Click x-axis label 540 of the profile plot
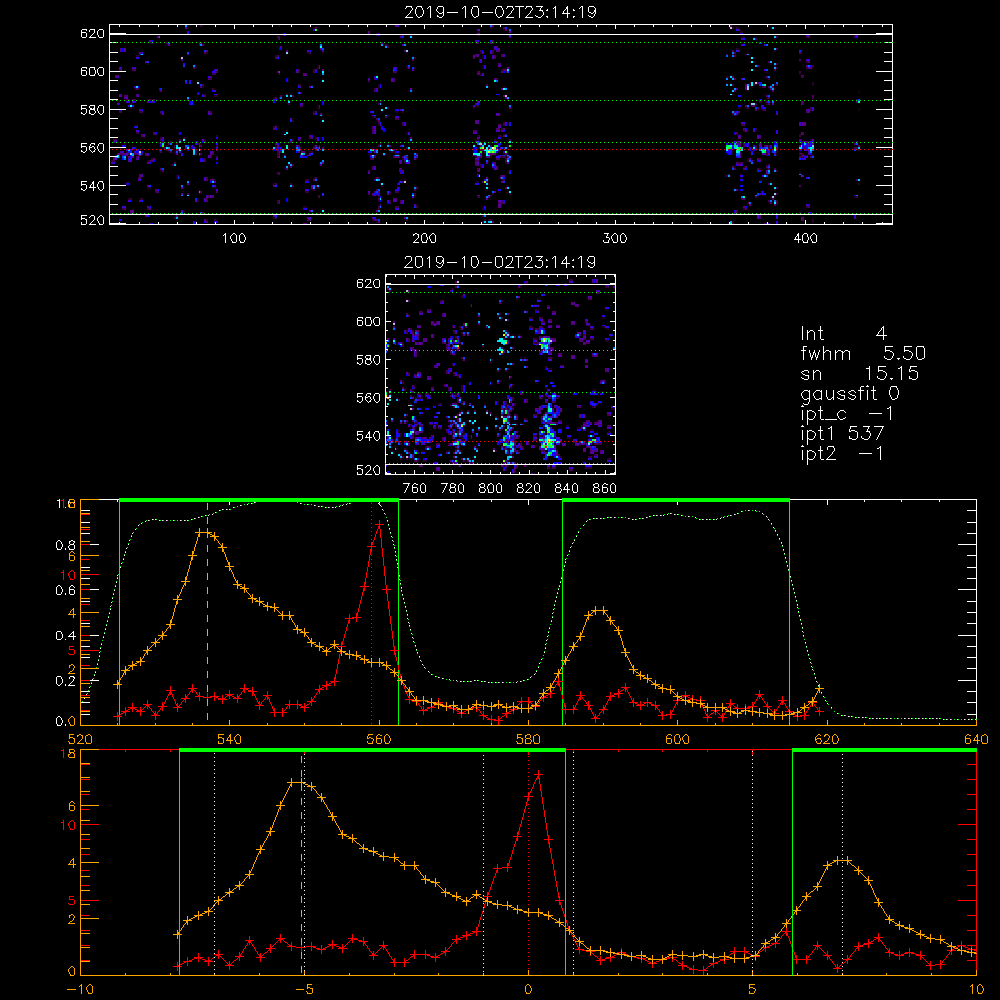The height and width of the screenshot is (1000, 1000). tap(230, 740)
